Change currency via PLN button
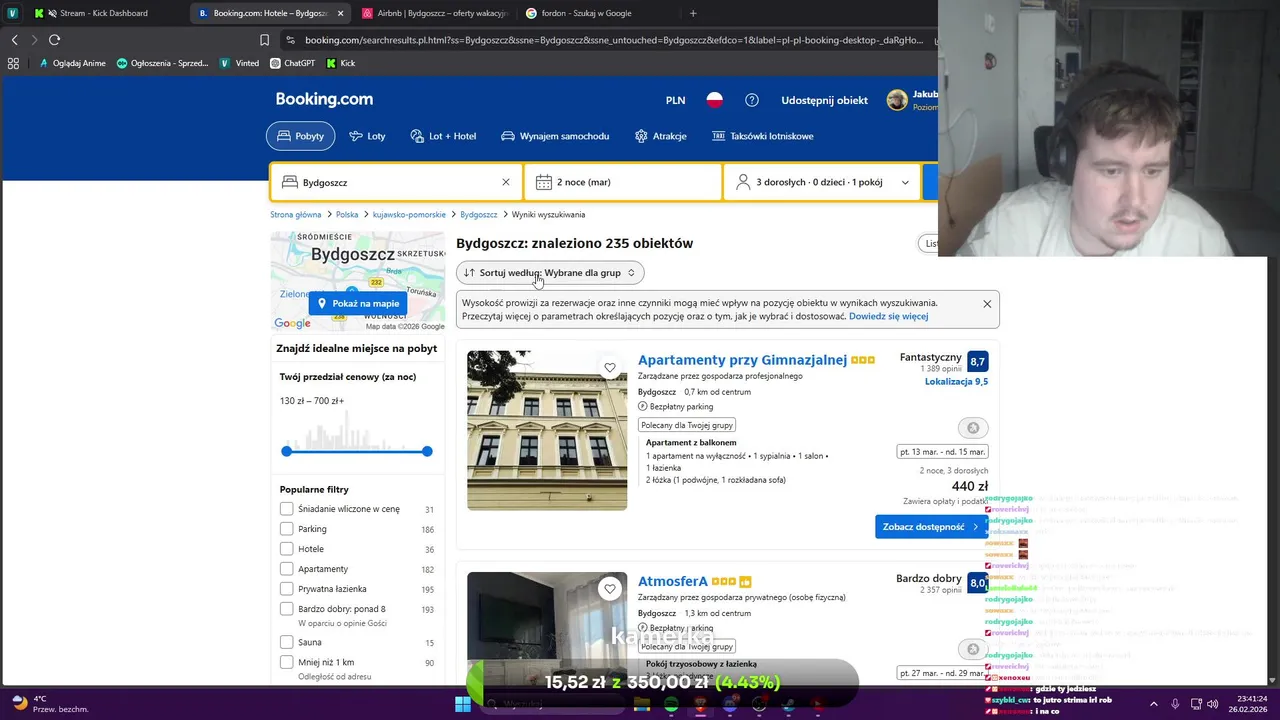Image resolution: width=1280 pixels, height=720 pixels. (675, 100)
